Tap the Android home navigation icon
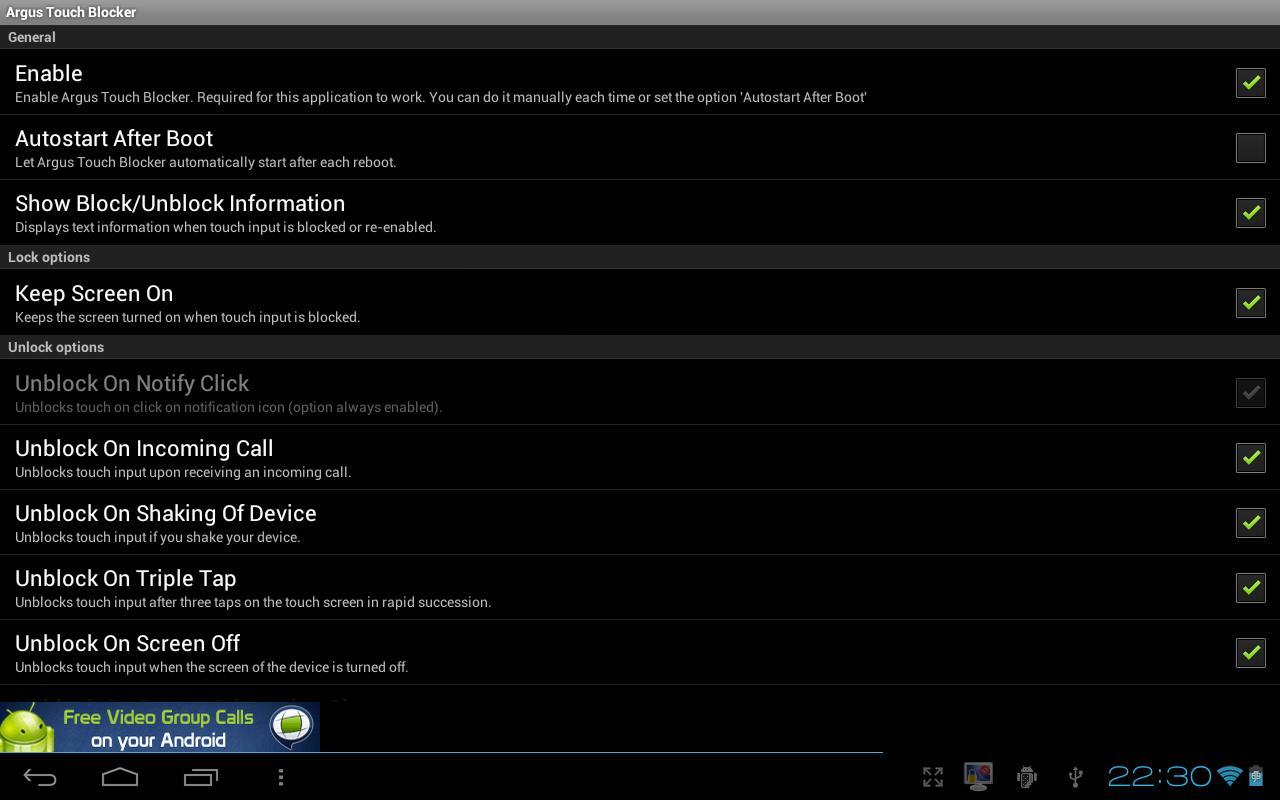Image resolution: width=1280 pixels, height=800 pixels. pyautogui.click(x=120, y=777)
